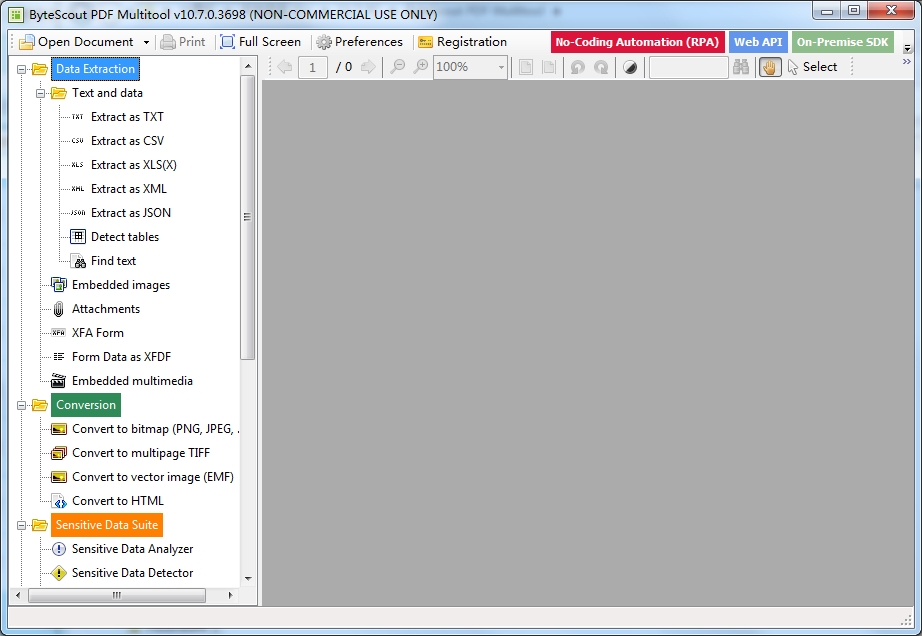This screenshot has width=922, height=636.
Task: Click the Convert to bitmap icon
Action: click(x=59, y=429)
